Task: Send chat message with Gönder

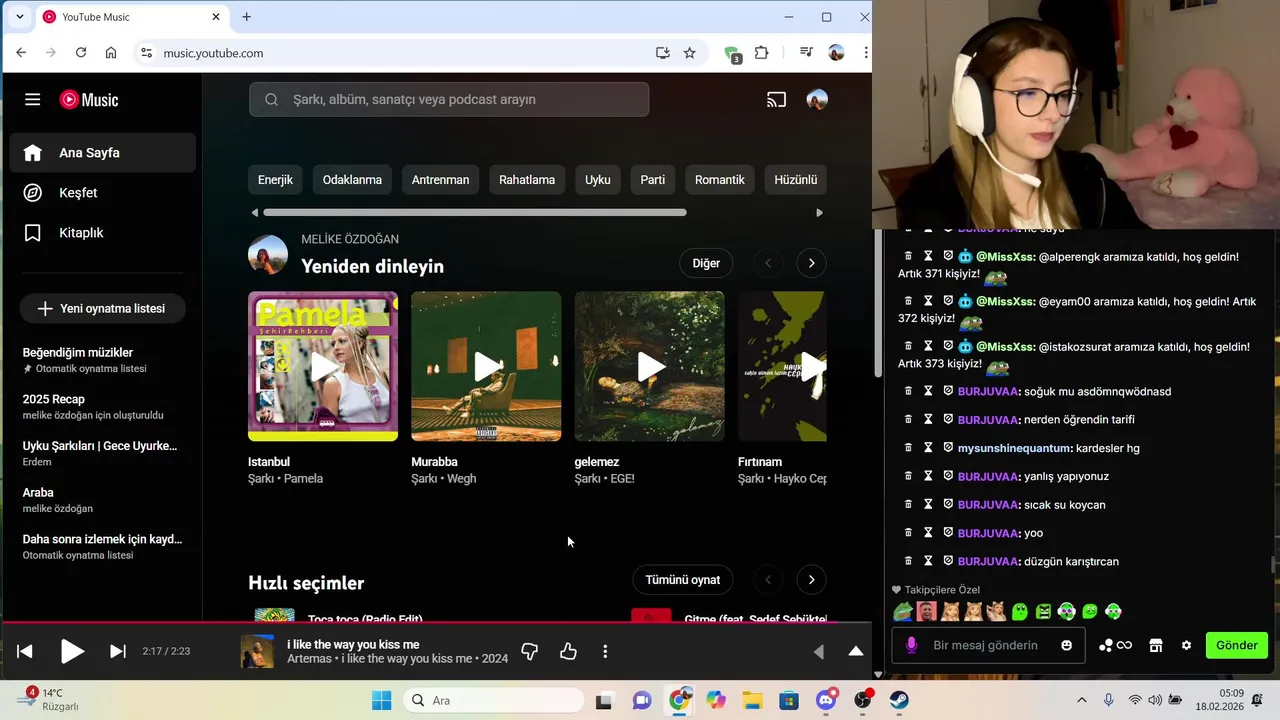Action: 1237,645
